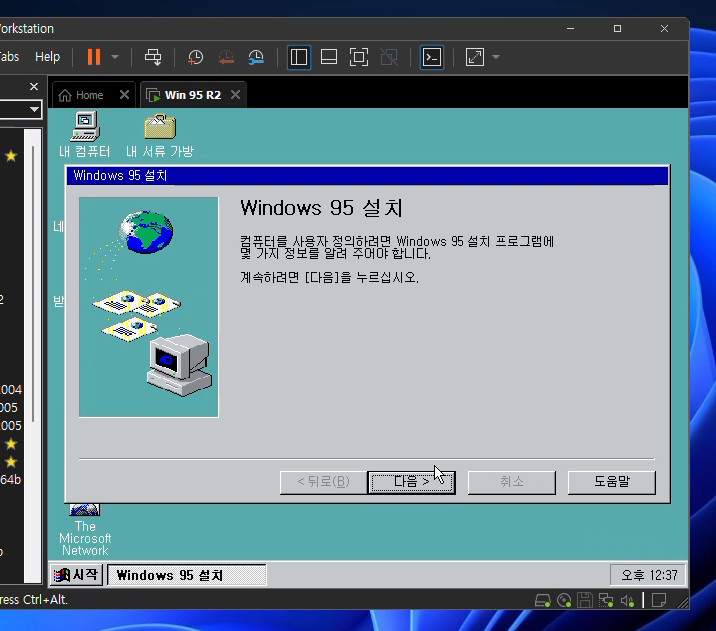716x631 pixels.
Task: Open the Help menu
Action: click(x=47, y=57)
